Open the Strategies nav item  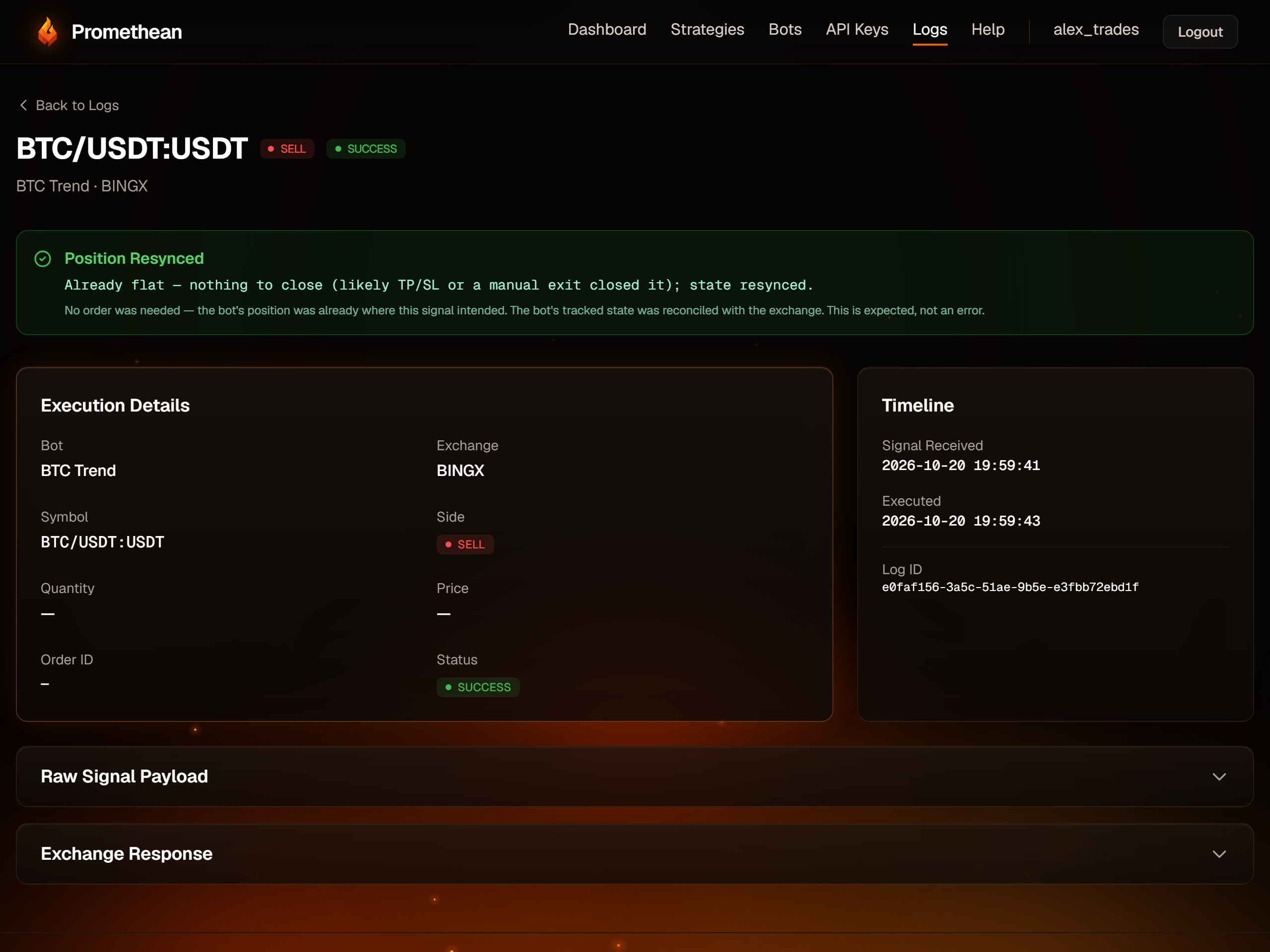coord(707,30)
